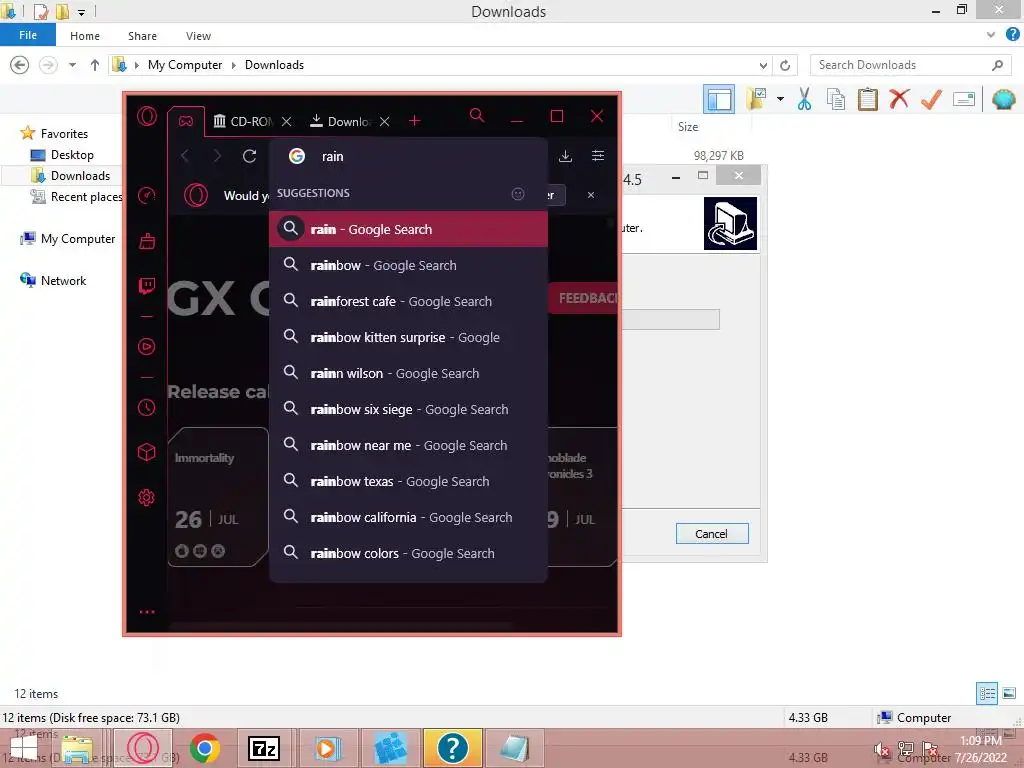Open GX Control speedometer sidebar icon
The image size is (1024, 768).
click(147, 195)
